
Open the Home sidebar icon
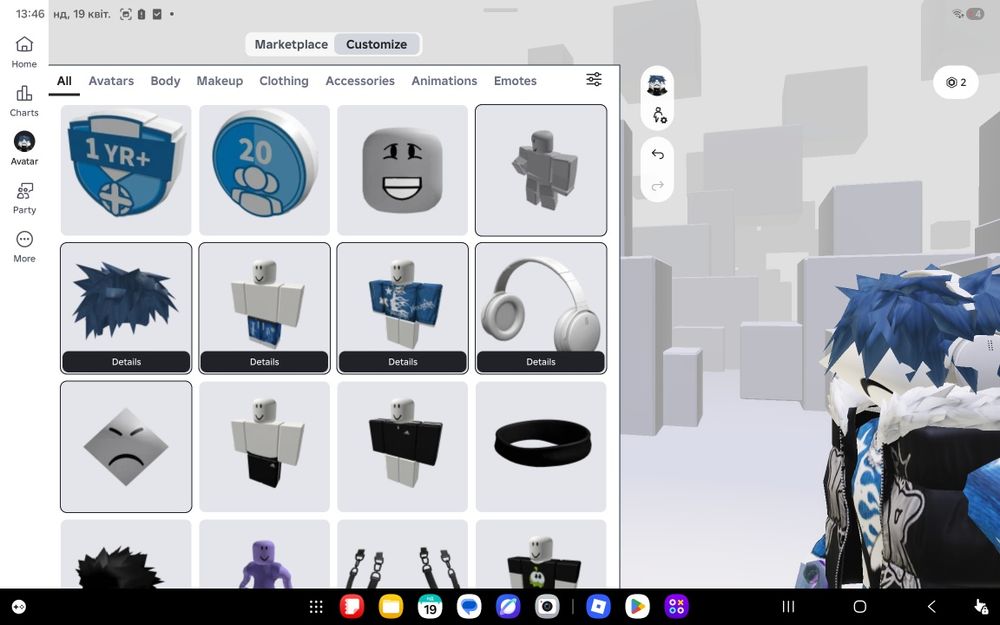(x=24, y=52)
